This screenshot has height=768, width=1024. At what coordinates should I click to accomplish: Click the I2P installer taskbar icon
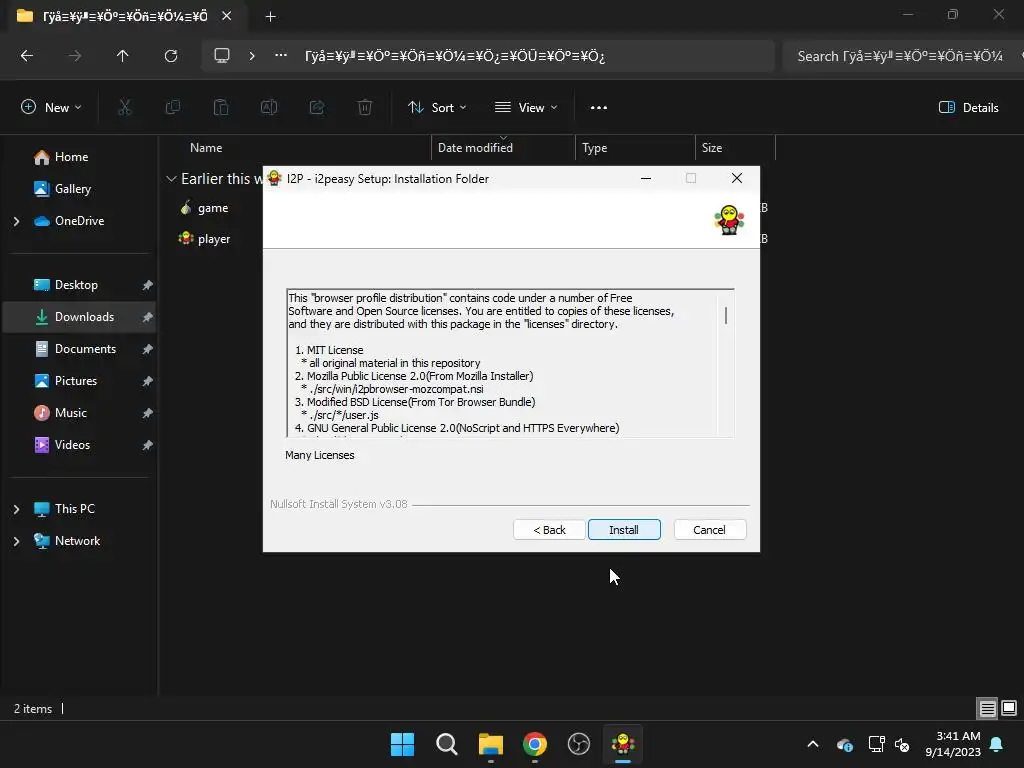click(x=623, y=744)
